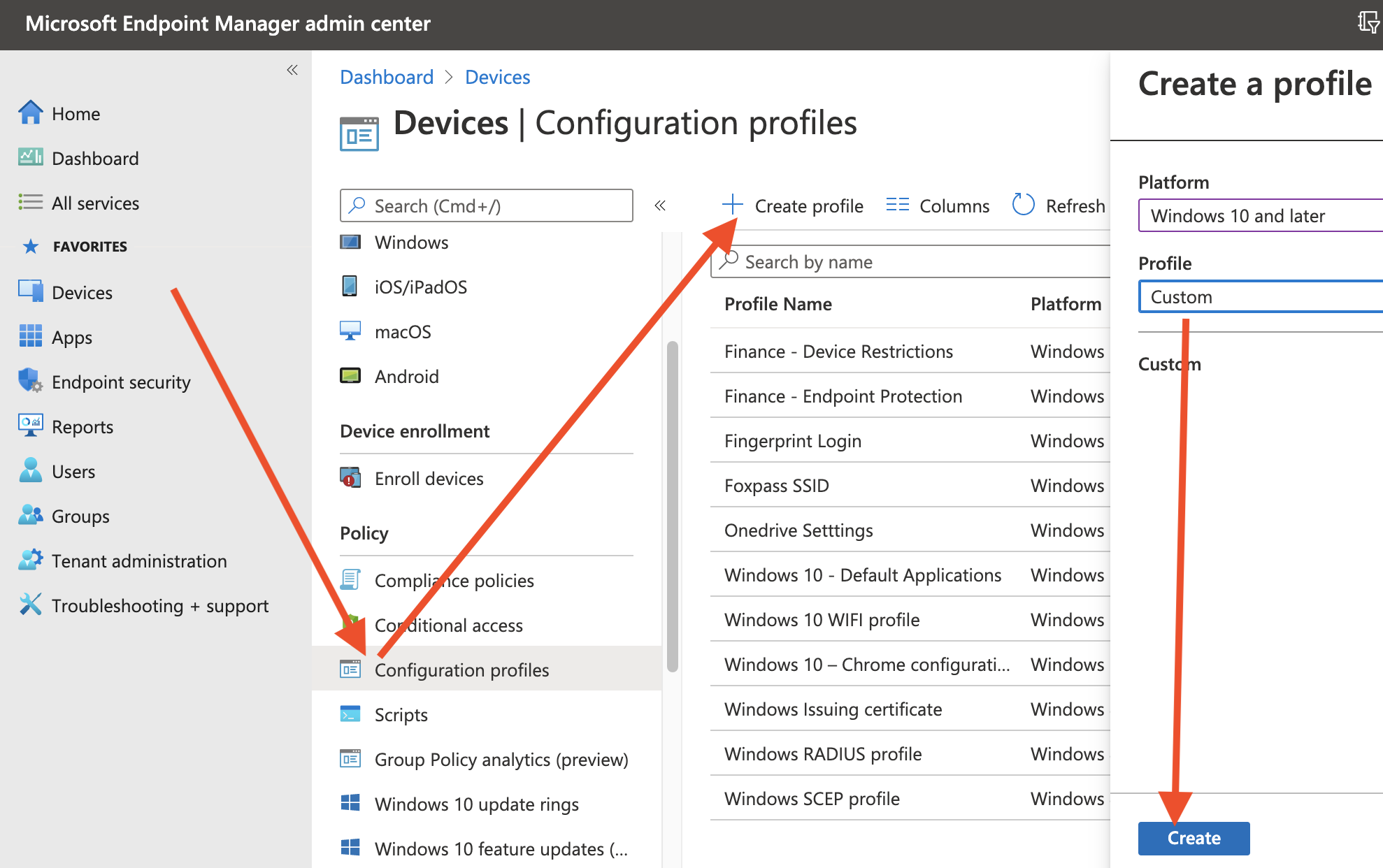Click the feedback icon in top header

[x=1368, y=22]
